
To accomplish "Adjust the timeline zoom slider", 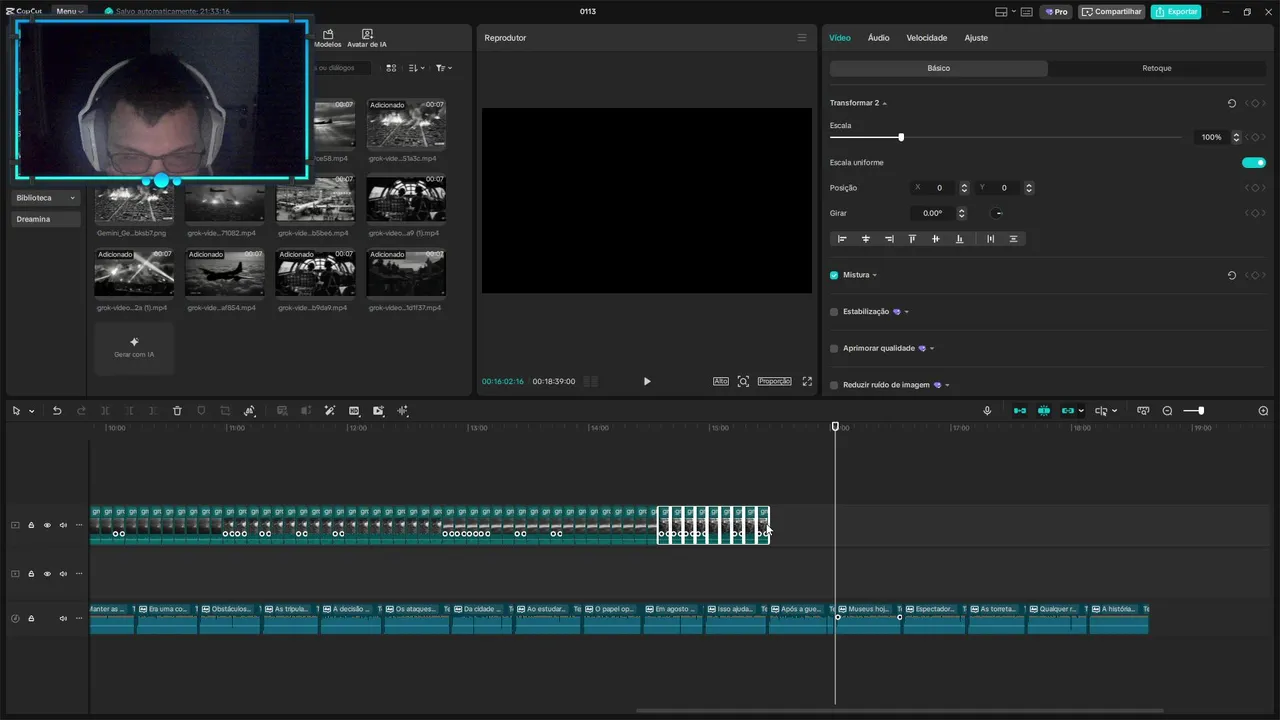I will [1201, 411].
